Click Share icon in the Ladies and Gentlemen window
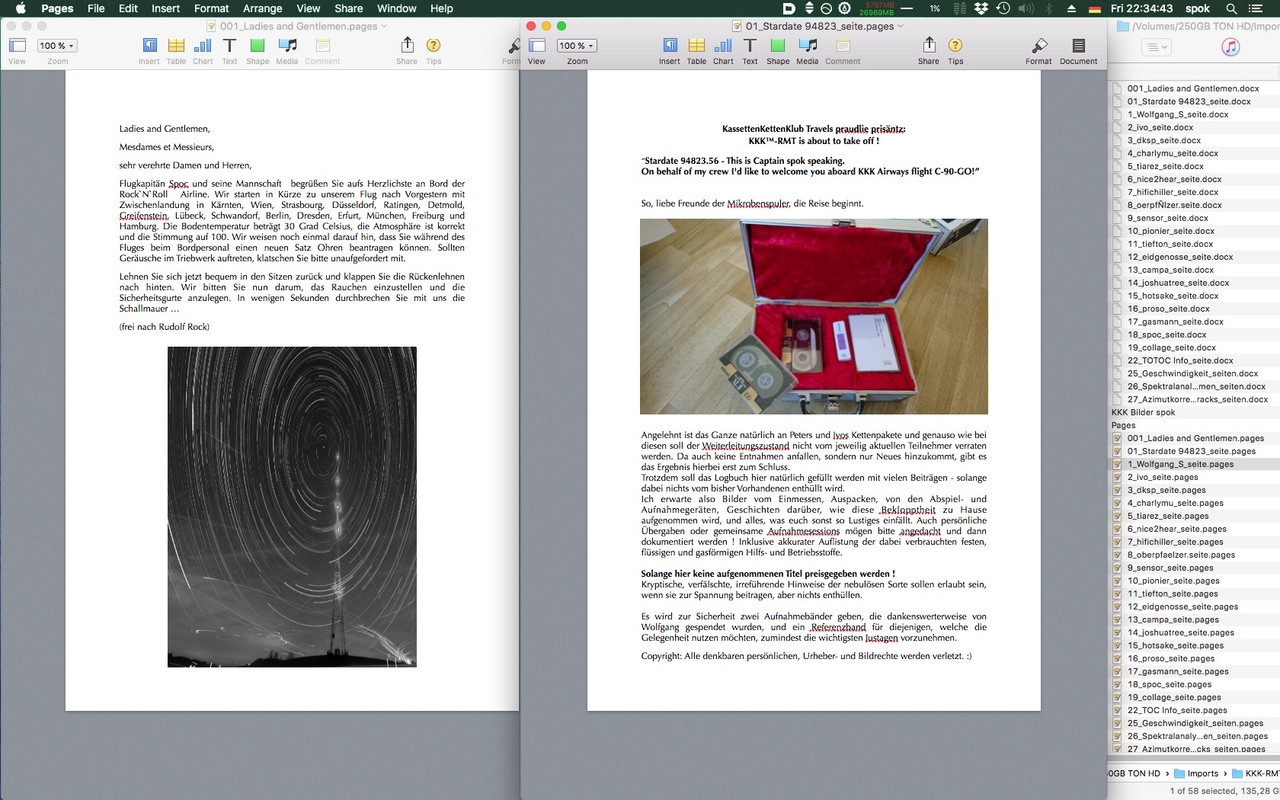Image resolution: width=1280 pixels, height=800 pixels. 407,46
